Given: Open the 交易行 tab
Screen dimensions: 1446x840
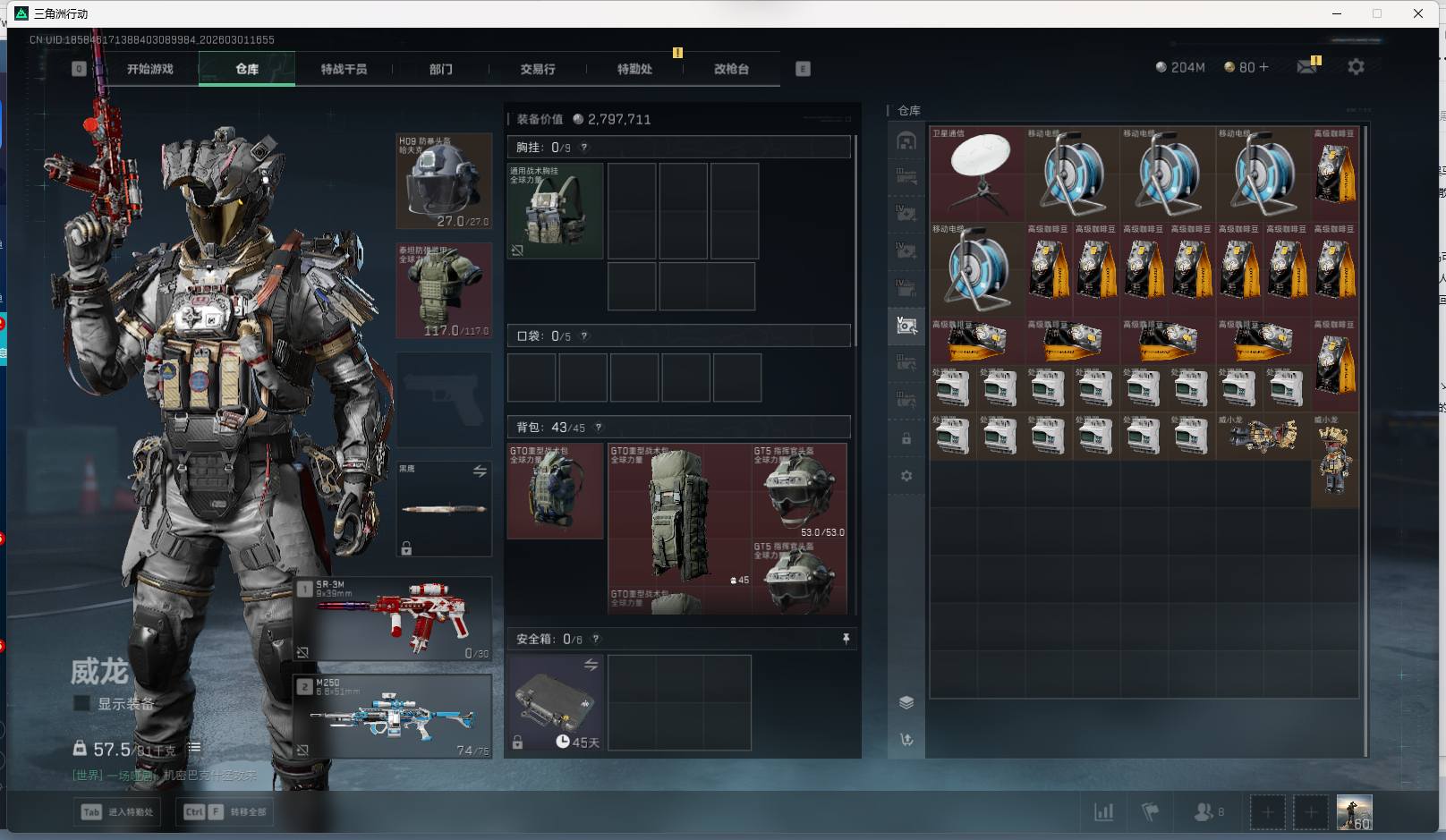Looking at the screenshot, I should point(538,69).
